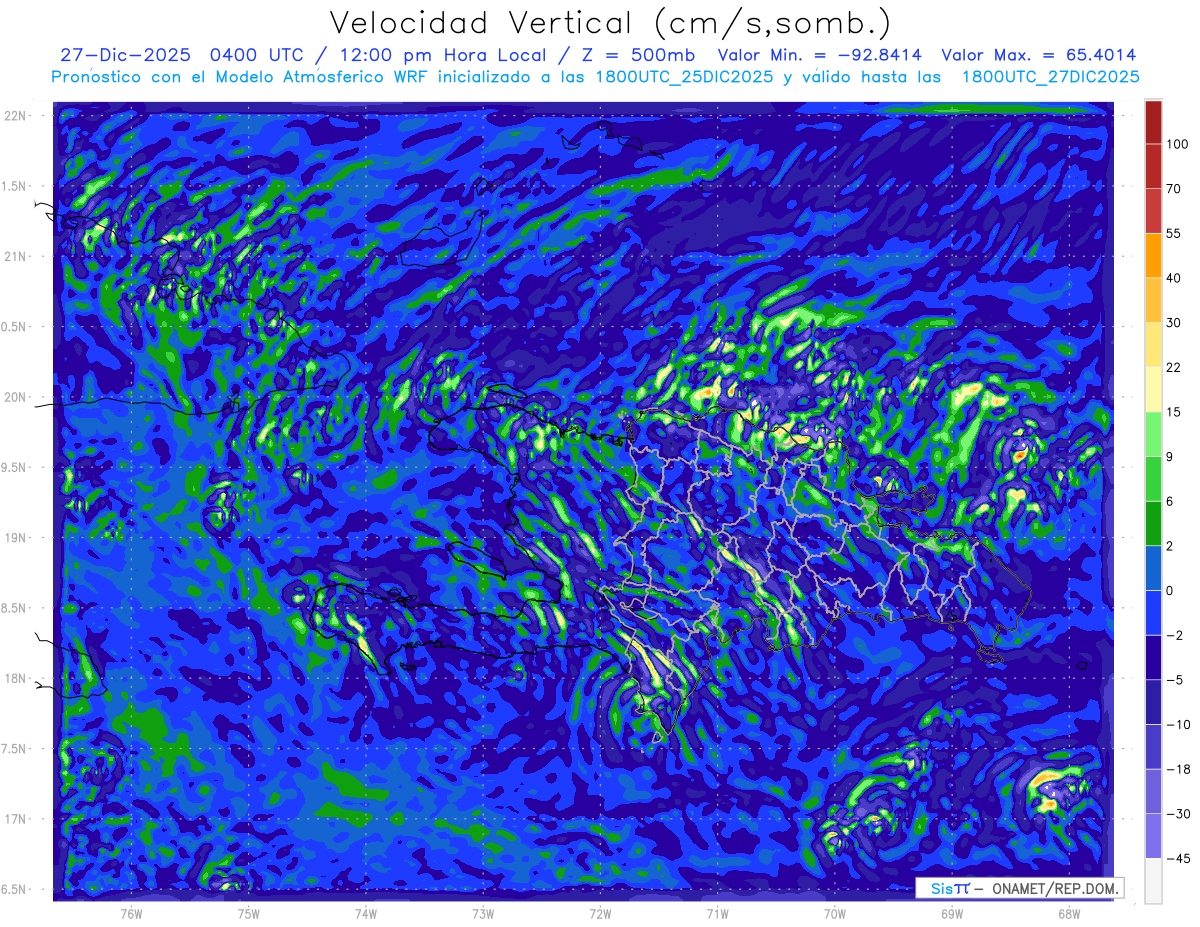Viewport: 1200px width, 927px height.
Task: Click the blue swatch between 0 and 2
Action: 1153,568
